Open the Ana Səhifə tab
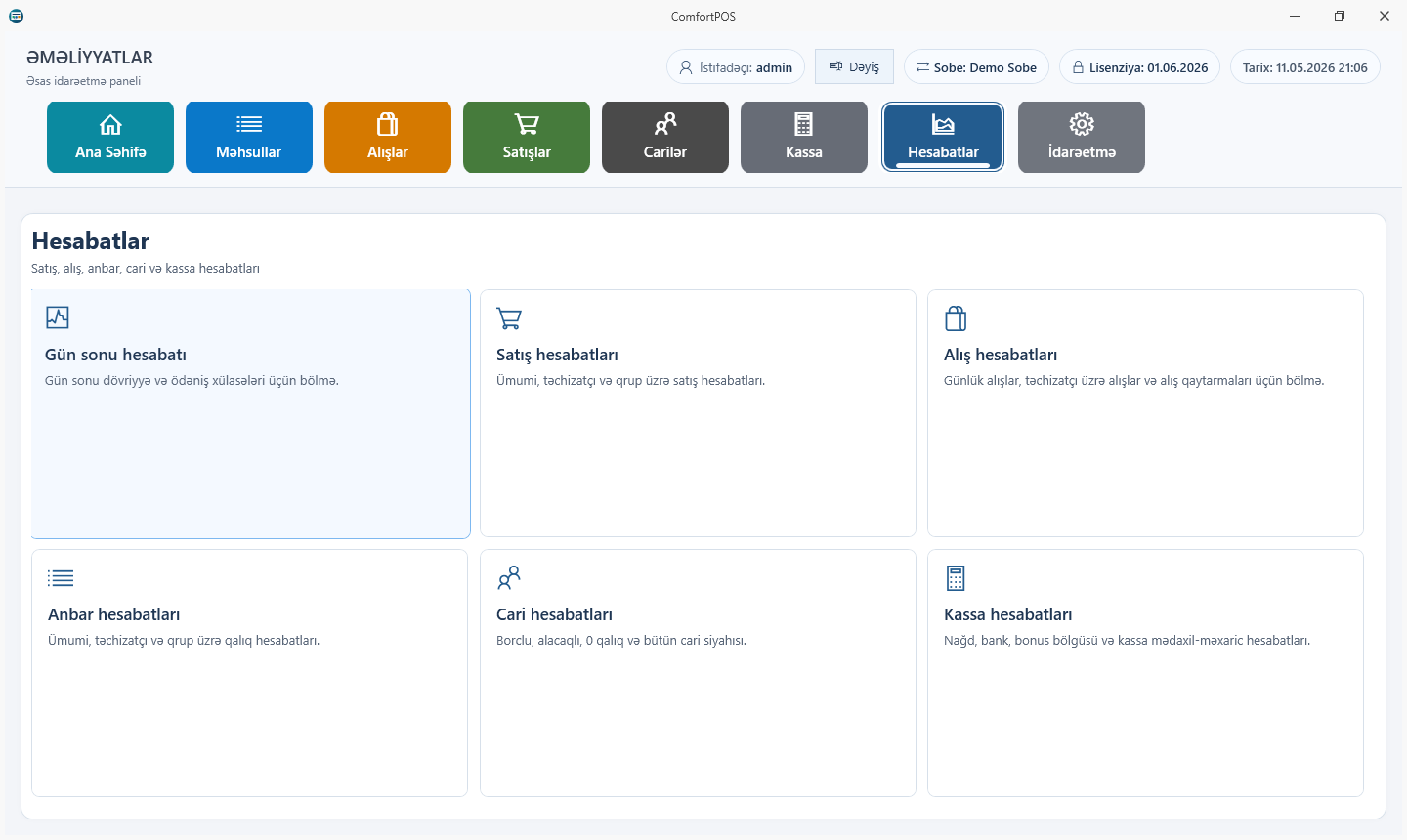This screenshot has height=840, width=1407. [110, 138]
